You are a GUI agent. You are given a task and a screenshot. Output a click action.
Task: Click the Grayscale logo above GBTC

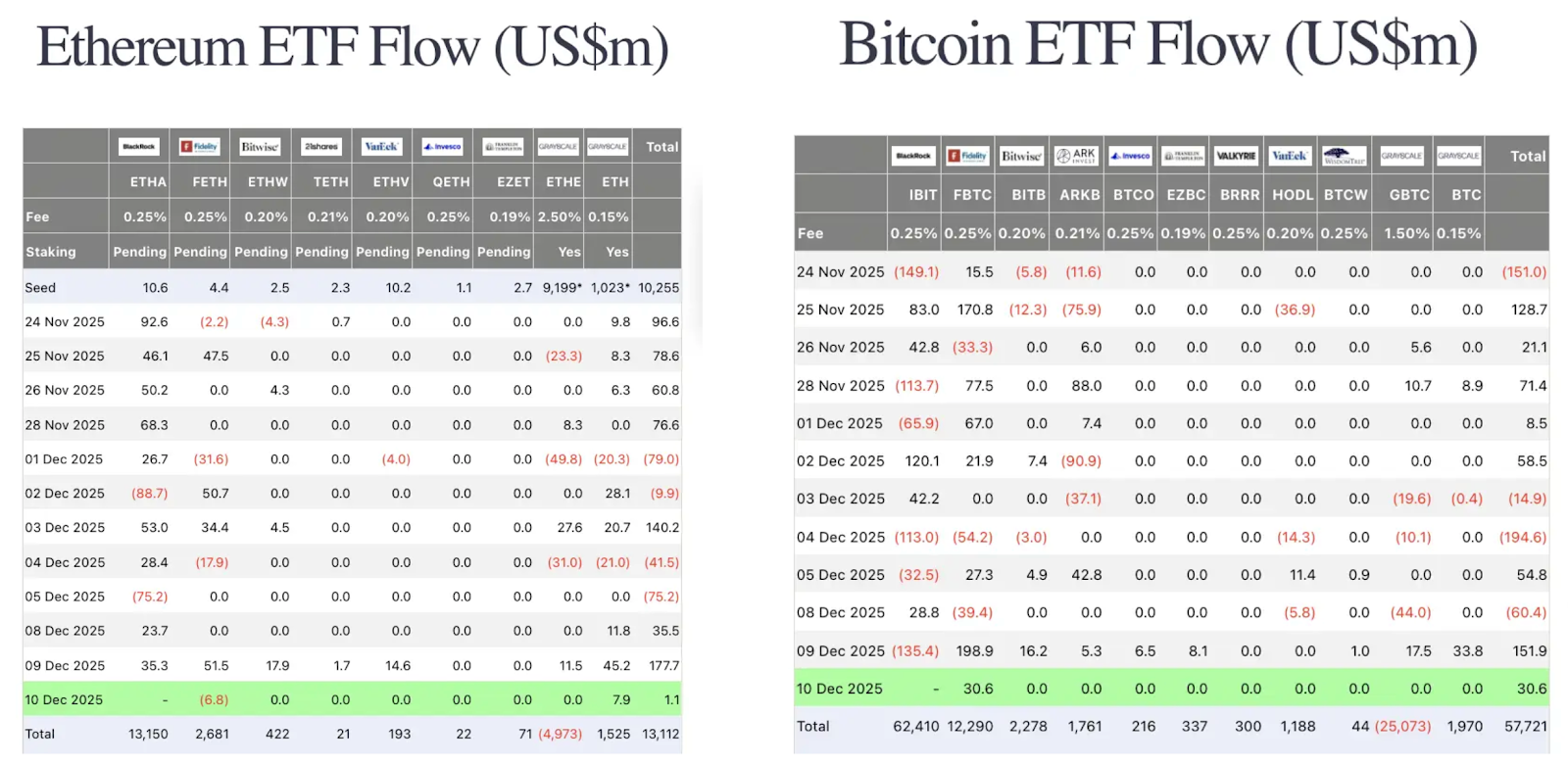tap(1401, 156)
